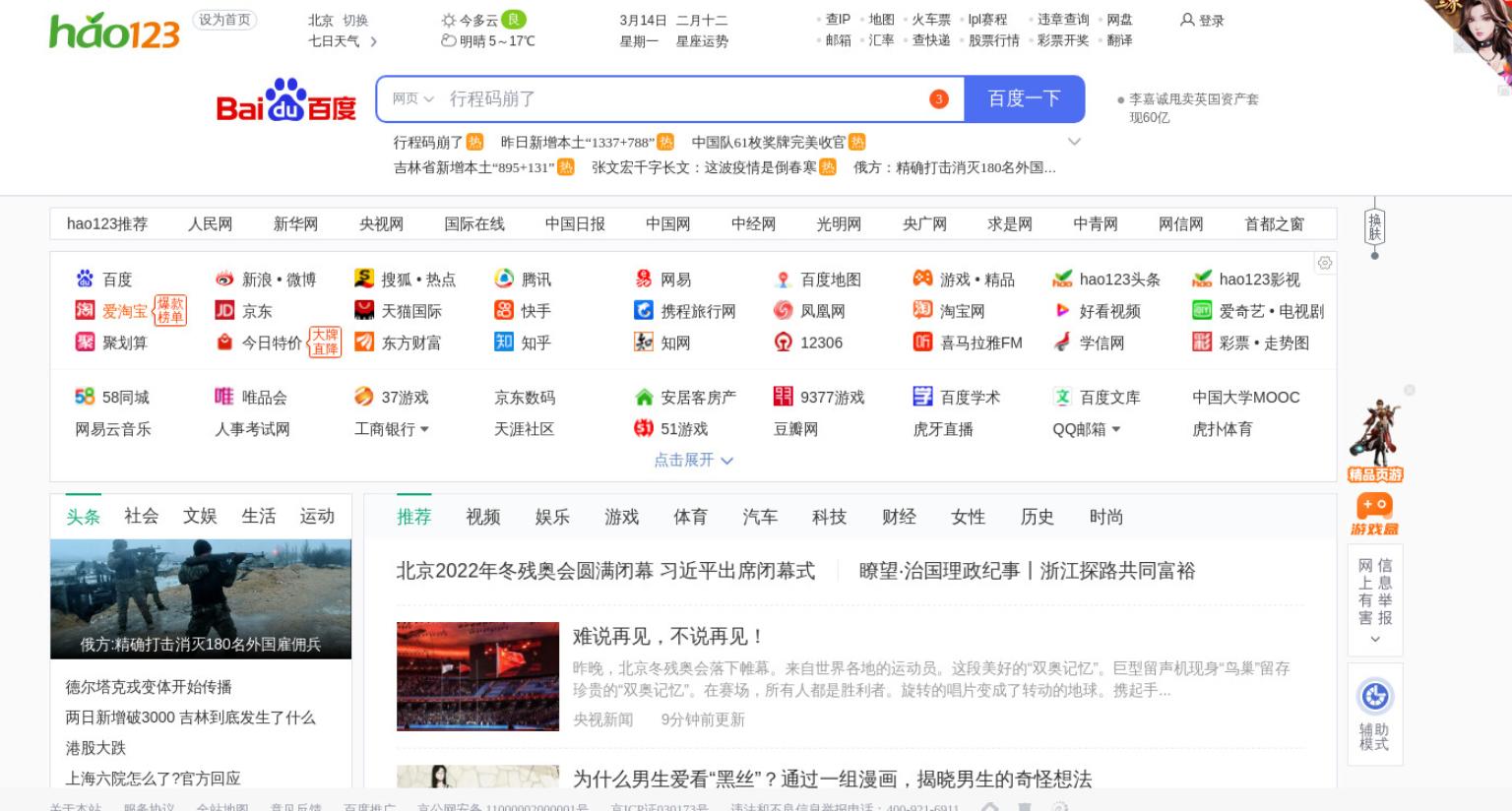The height and width of the screenshot is (811, 1512).
Task: Open site grid settings gear
Action: 1325,263
